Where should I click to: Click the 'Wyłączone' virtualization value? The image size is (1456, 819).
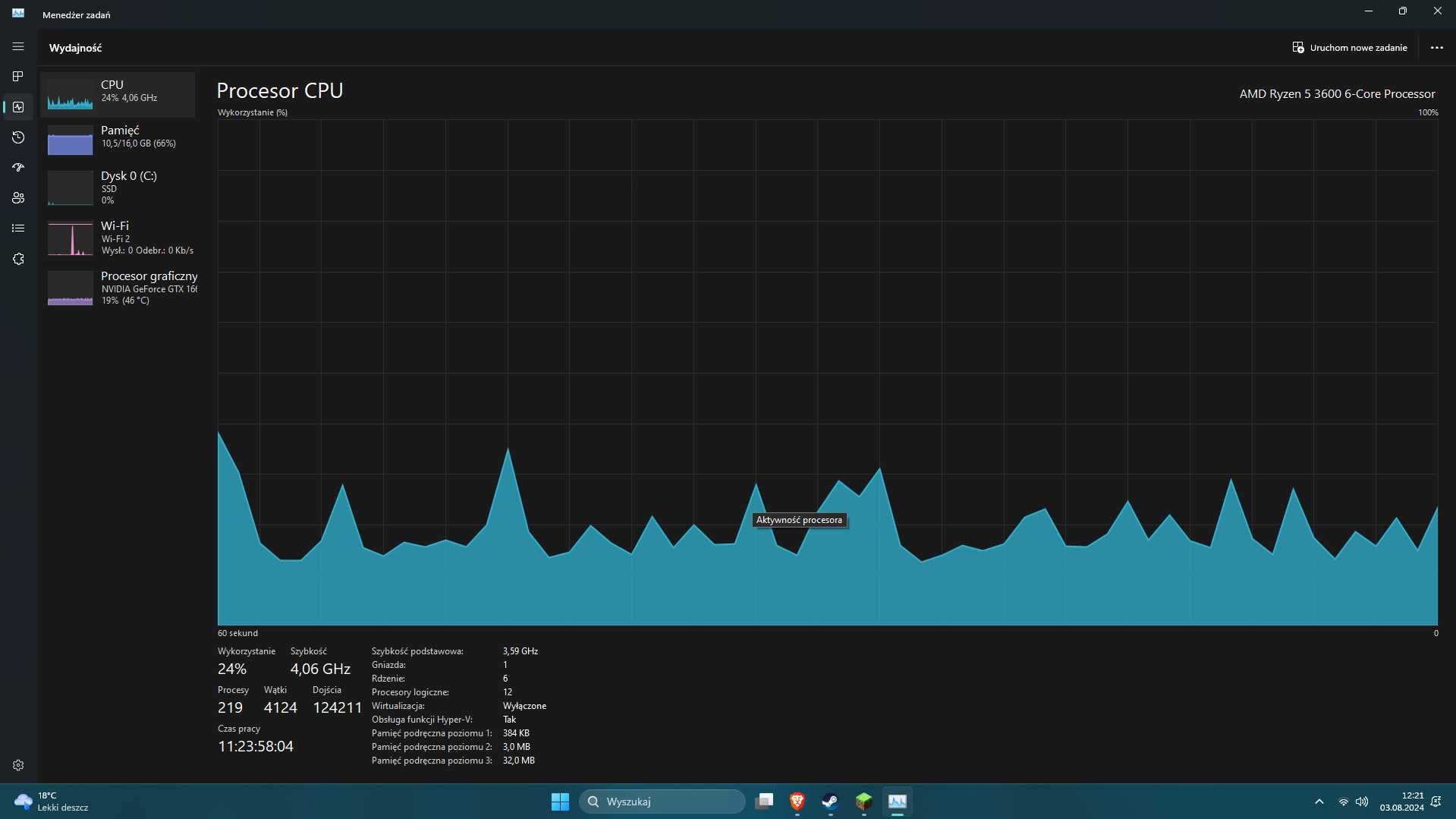(x=524, y=706)
